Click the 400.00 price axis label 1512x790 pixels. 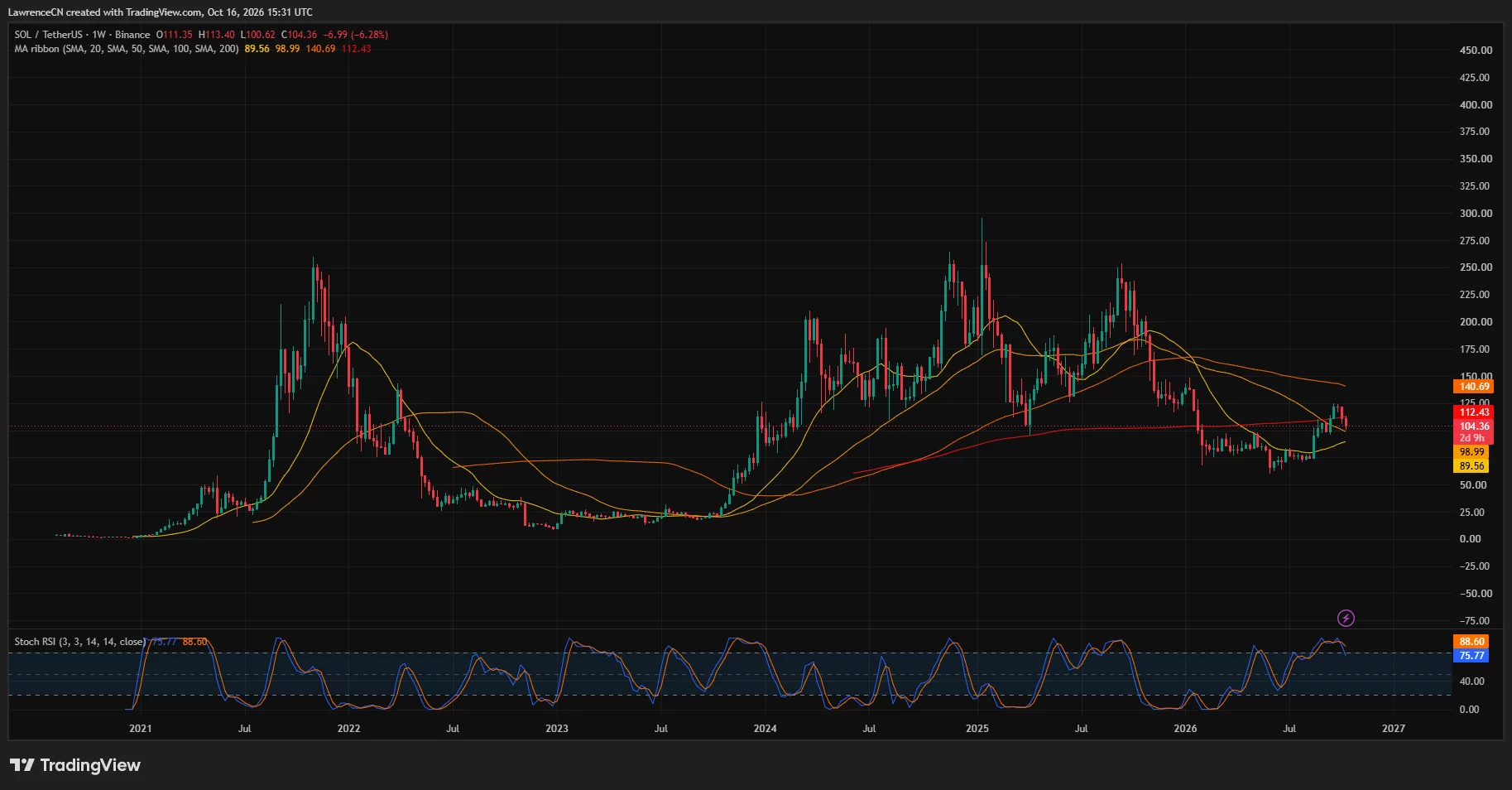tap(1476, 105)
